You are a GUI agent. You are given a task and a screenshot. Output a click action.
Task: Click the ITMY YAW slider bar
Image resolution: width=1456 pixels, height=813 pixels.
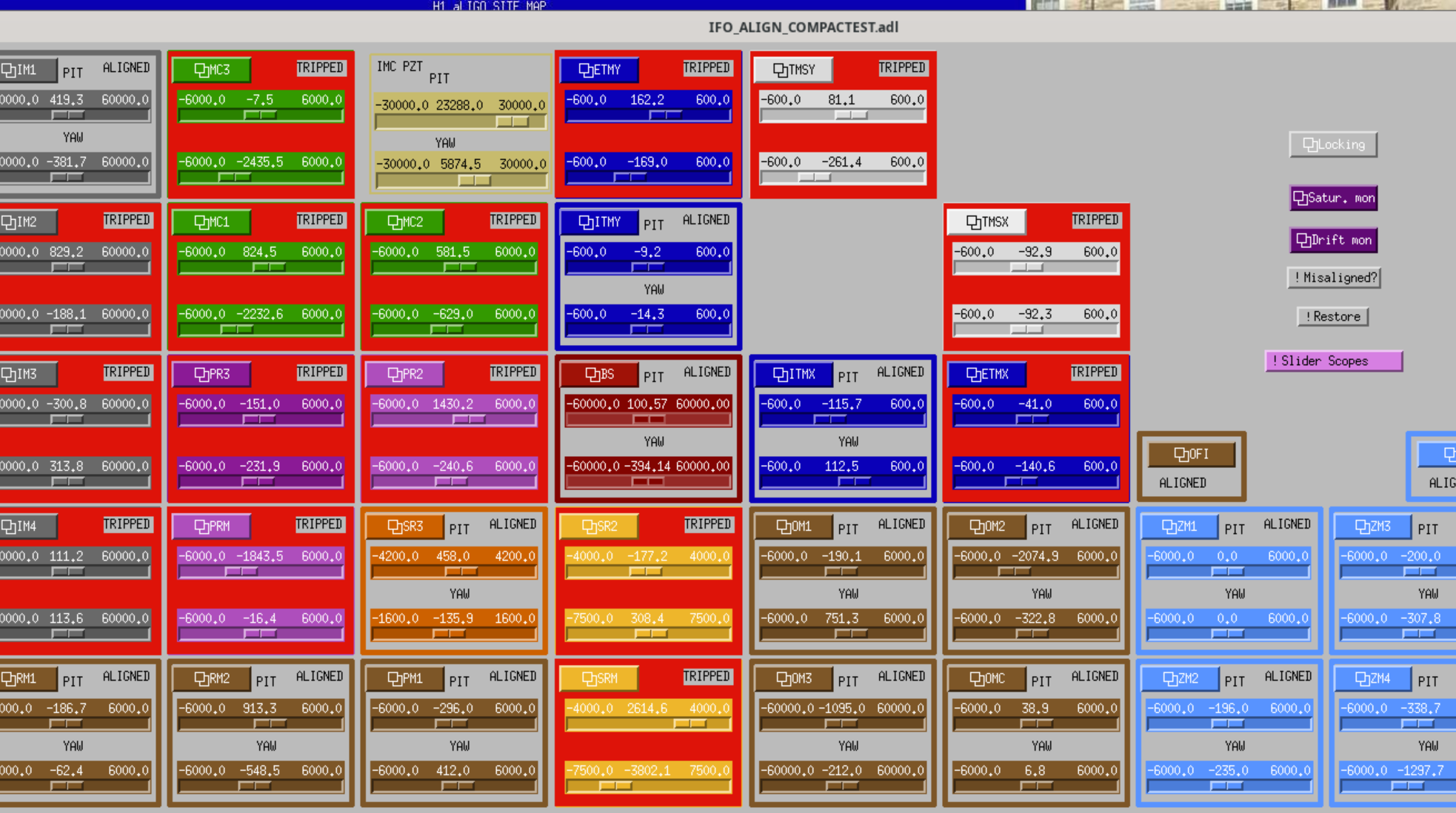tap(647, 329)
